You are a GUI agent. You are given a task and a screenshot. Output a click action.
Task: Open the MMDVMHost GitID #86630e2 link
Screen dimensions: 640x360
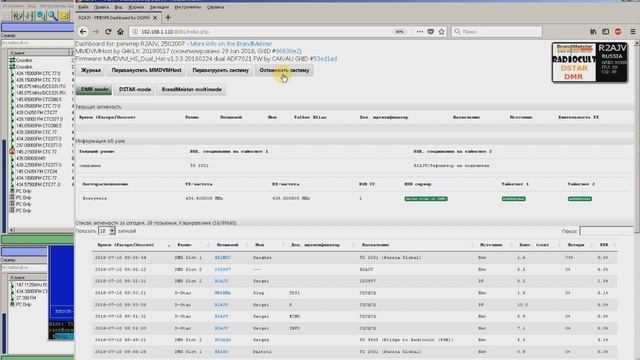click(x=288, y=51)
